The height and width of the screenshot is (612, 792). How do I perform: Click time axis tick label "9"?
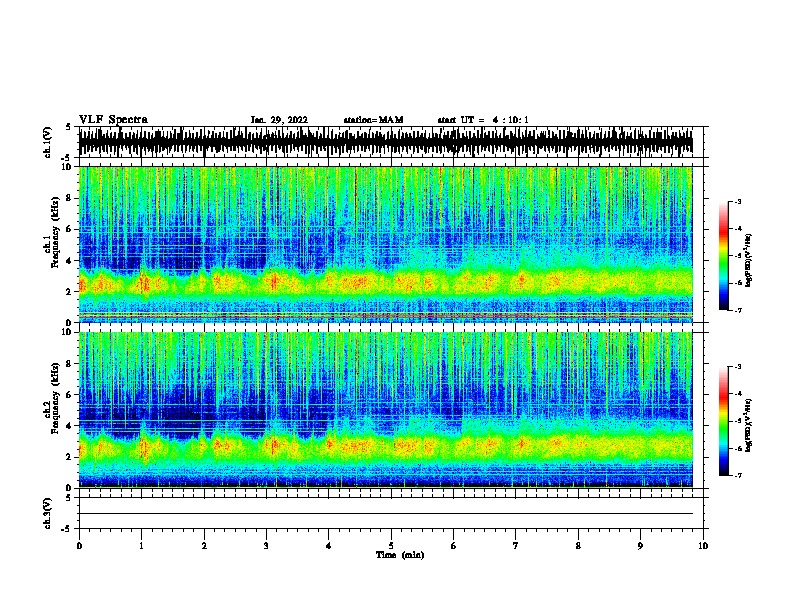[x=640, y=546]
